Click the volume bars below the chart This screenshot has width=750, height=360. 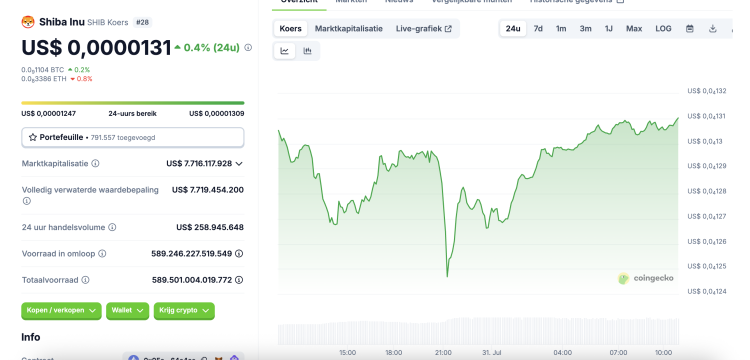point(478,331)
